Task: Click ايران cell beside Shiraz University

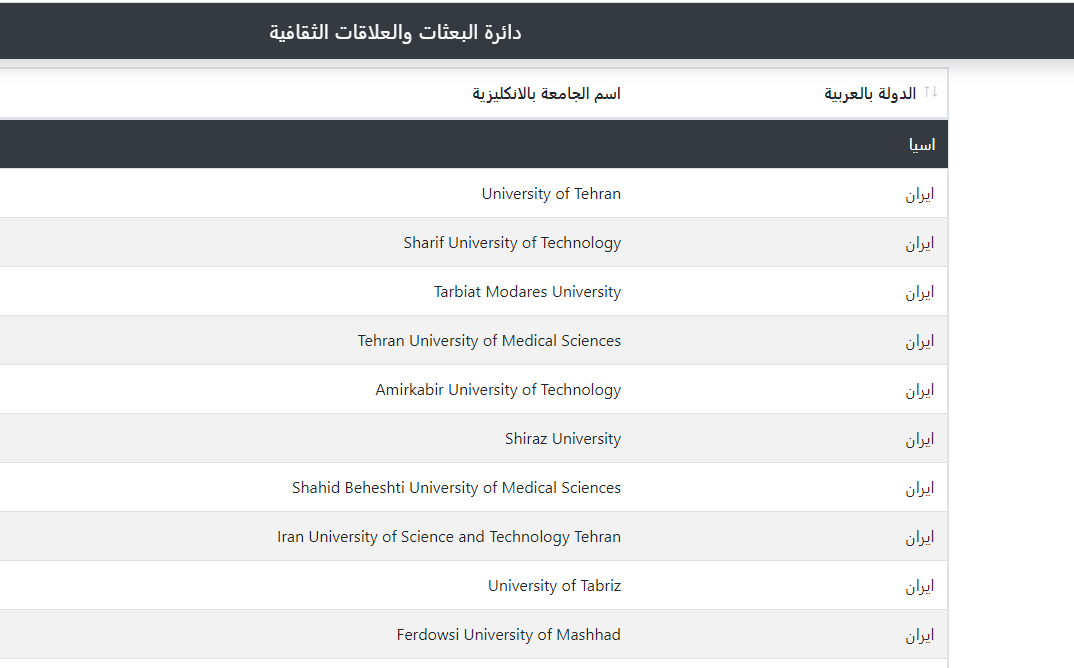Action: pyautogui.click(x=920, y=439)
